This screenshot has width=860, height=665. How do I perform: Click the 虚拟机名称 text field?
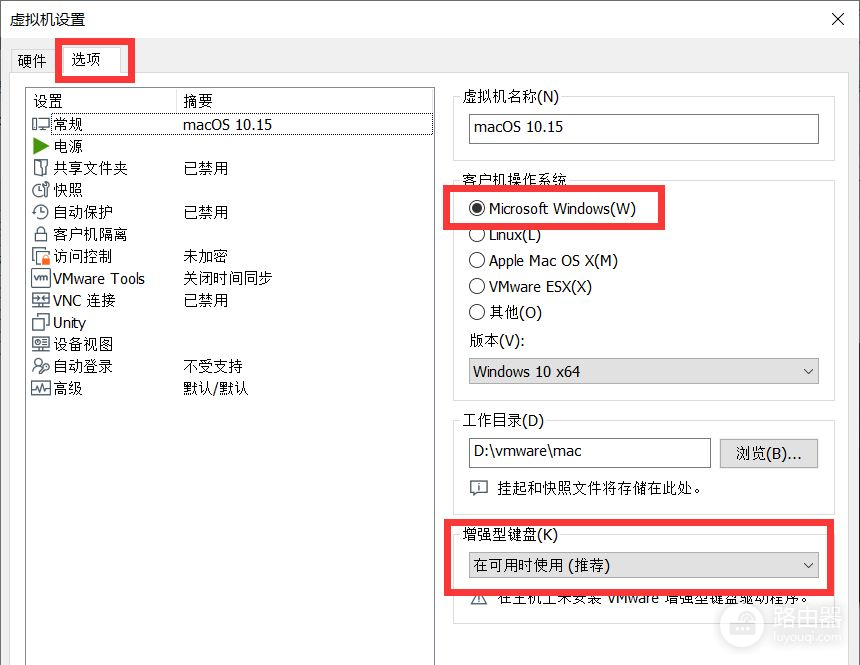click(643, 128)
